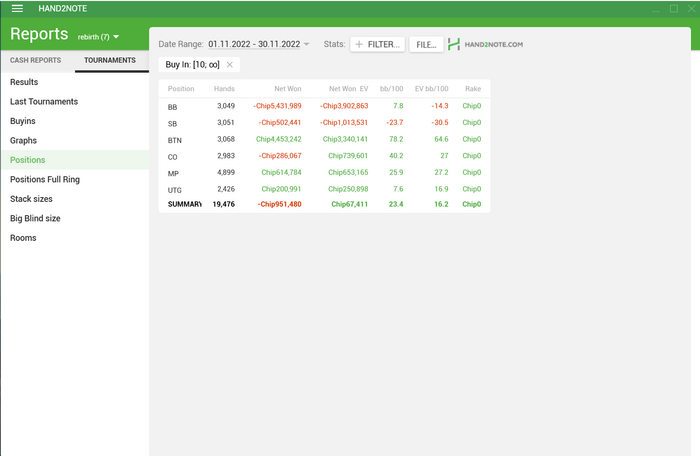Open the Graphs report
Screen dimensions: 700x456
click(x=23, y=141)
